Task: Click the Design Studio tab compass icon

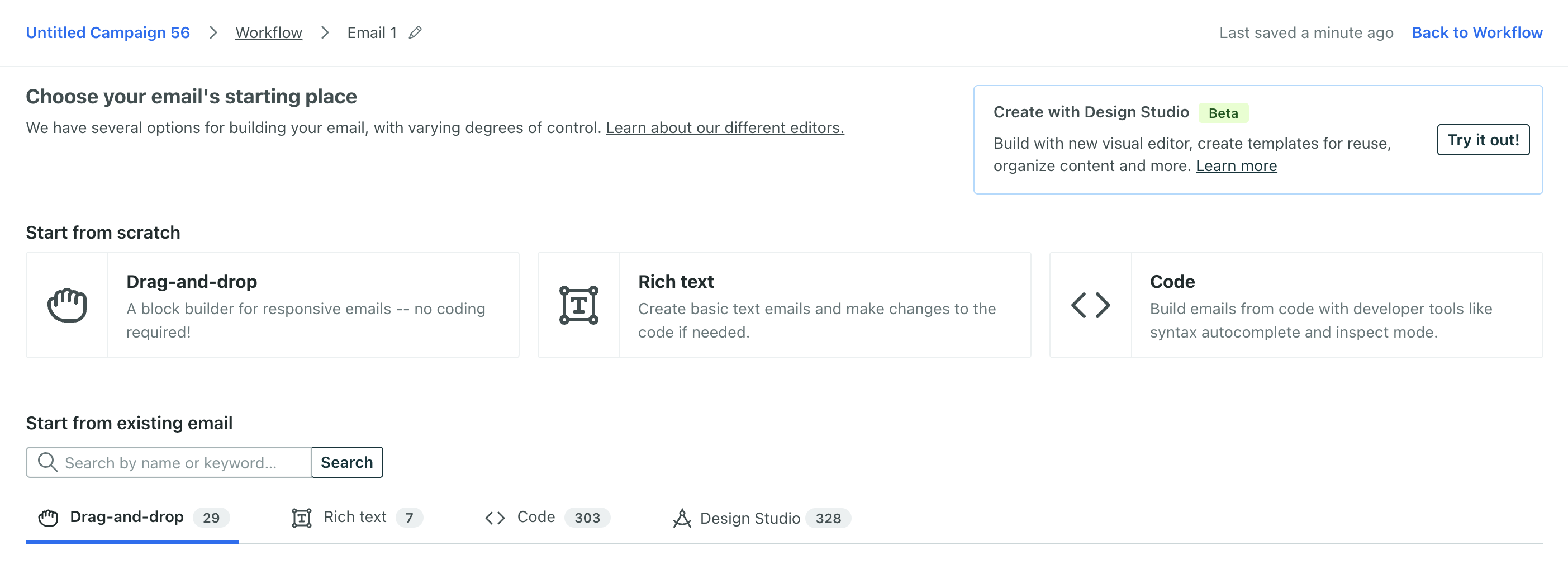Action: (x=682, y=518)
